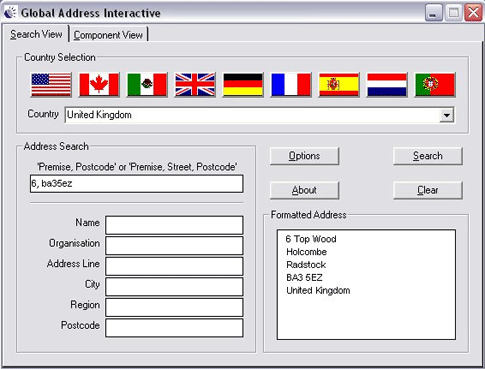Close the Global Address Interactive window
Viewport: 485px width, 369px height.
(473, 13)
